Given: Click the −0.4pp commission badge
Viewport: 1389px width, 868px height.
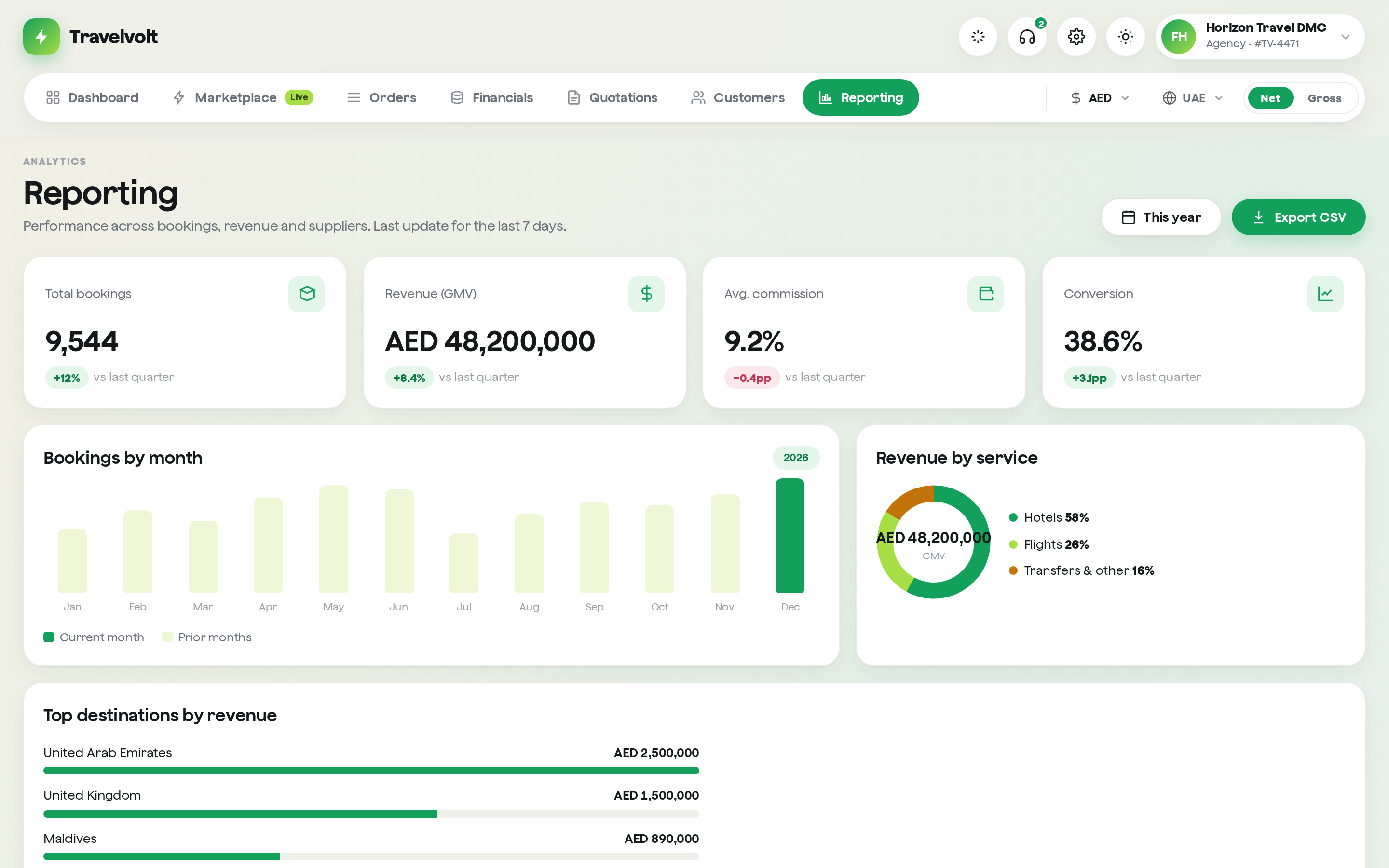Looking at the screenshot, I should [x=752, y=378].
